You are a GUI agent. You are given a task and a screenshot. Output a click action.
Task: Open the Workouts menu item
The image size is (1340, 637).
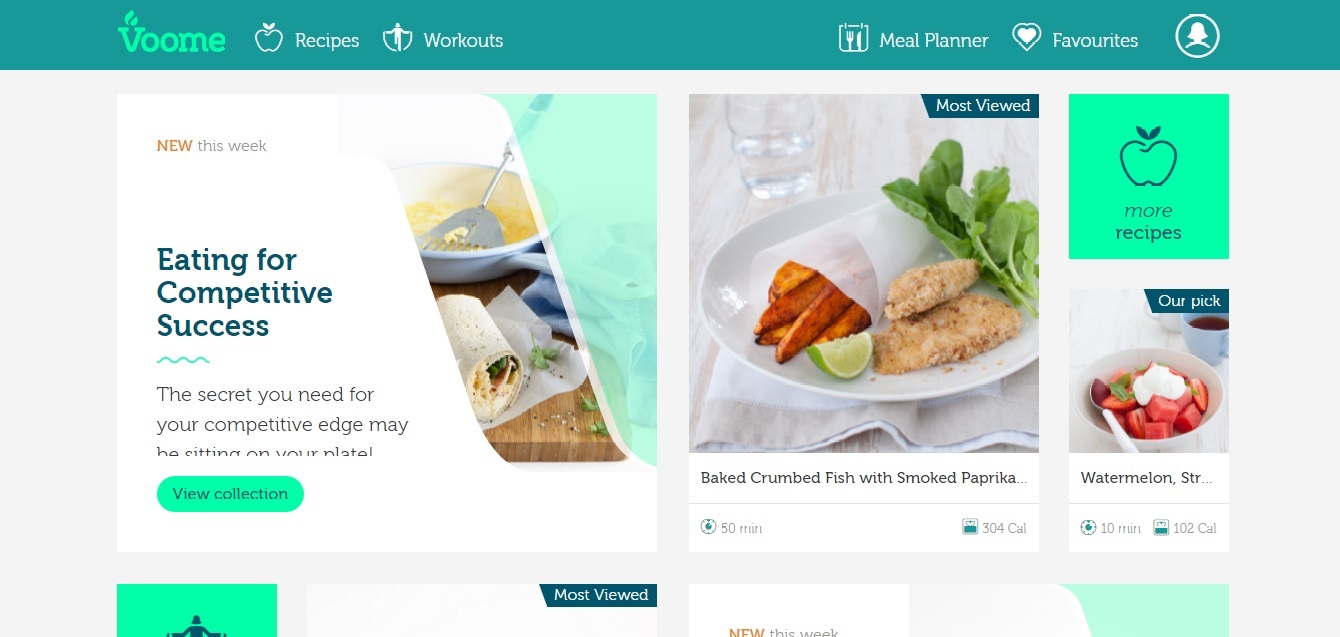(x=463, y=40)
